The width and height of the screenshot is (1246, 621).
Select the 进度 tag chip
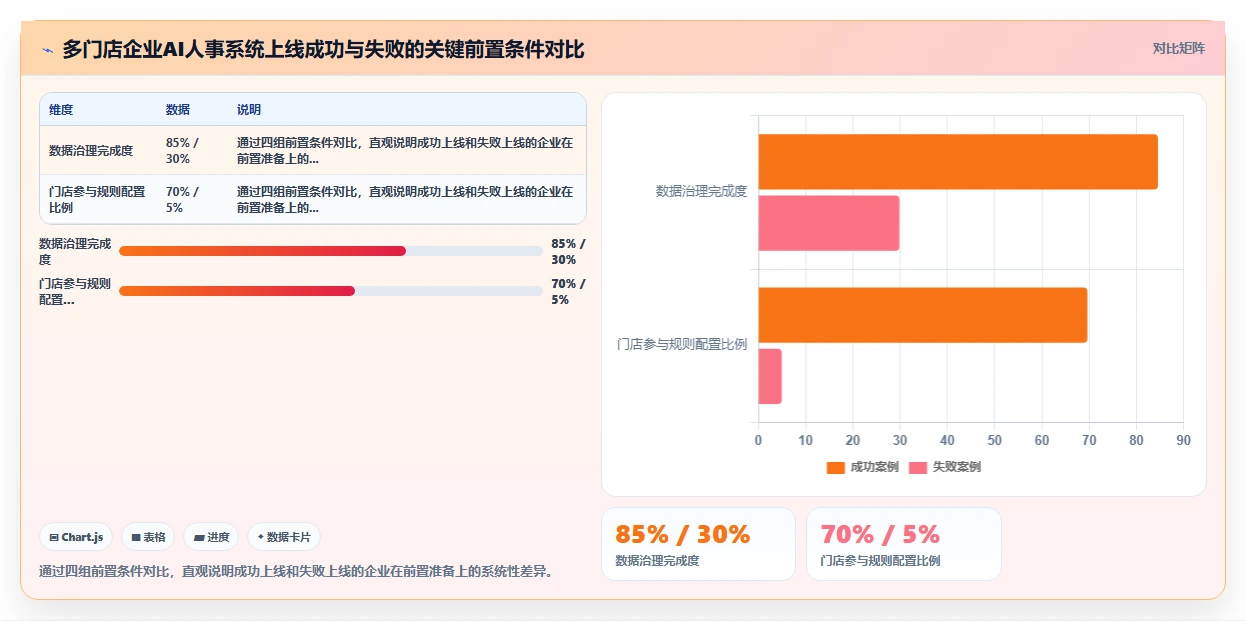tap(211, 537)
